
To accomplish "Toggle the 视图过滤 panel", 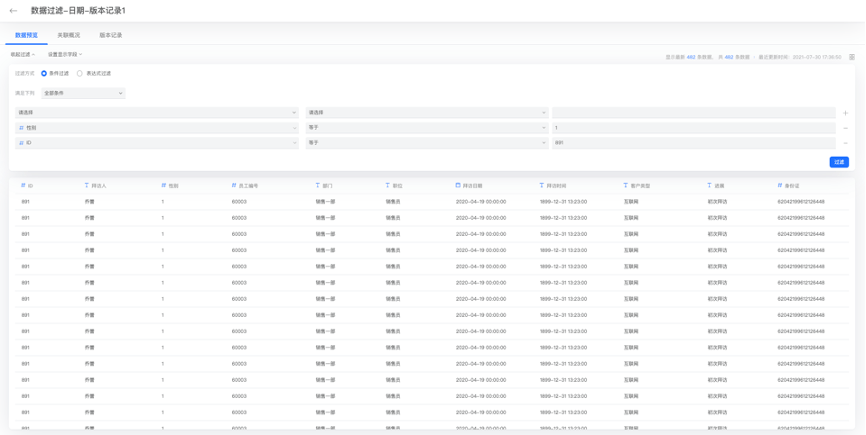I will 22,55.
